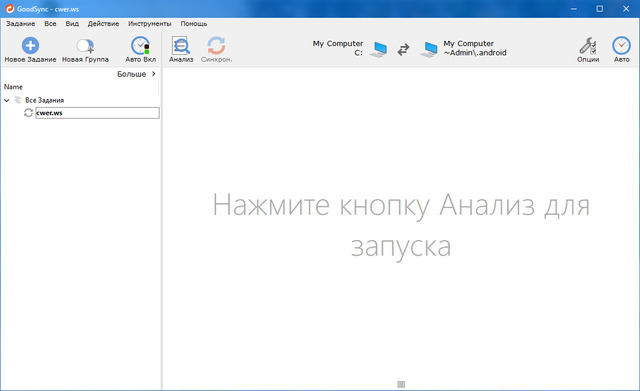
Task: Click the sync direction arrows between folders
Action: pyautogui.click(x=403, y=49)
